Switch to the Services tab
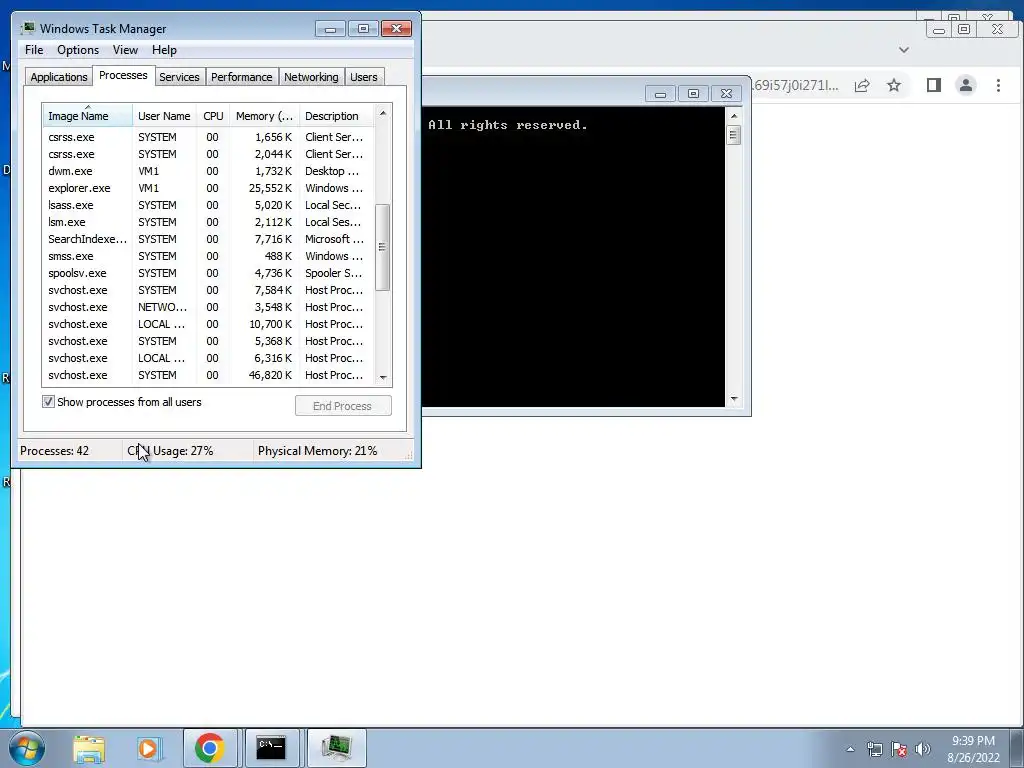1024x768 pixels. coord(179,77)
